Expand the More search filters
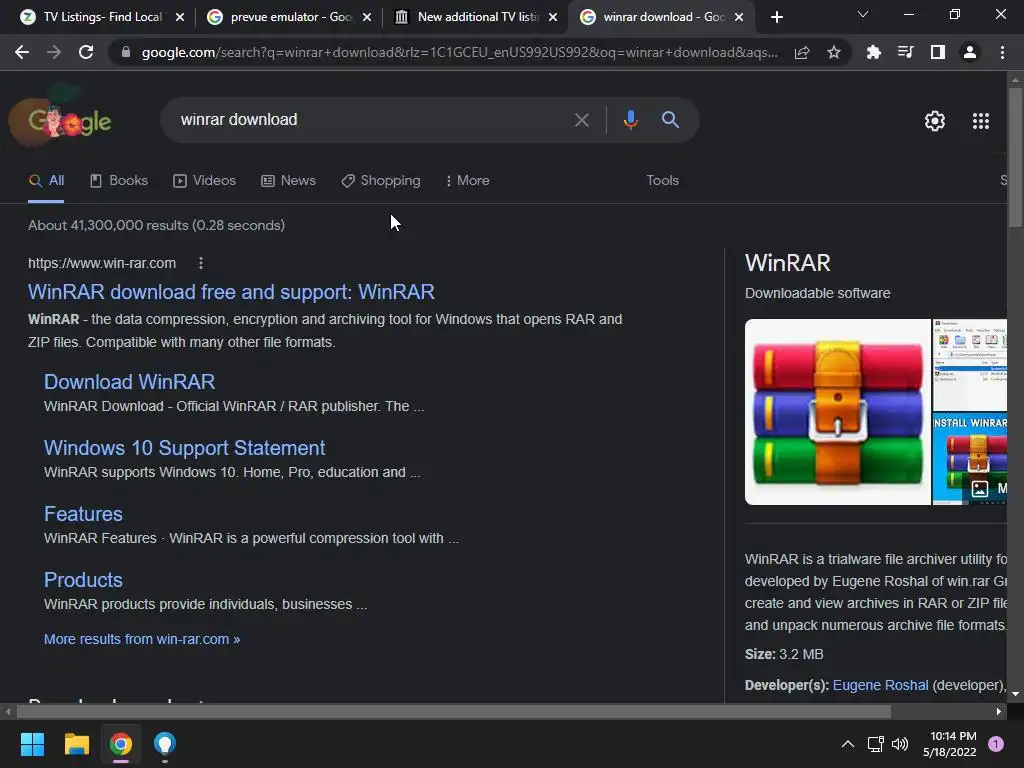Screen dimensions: 1024x768 pos(468,181)
